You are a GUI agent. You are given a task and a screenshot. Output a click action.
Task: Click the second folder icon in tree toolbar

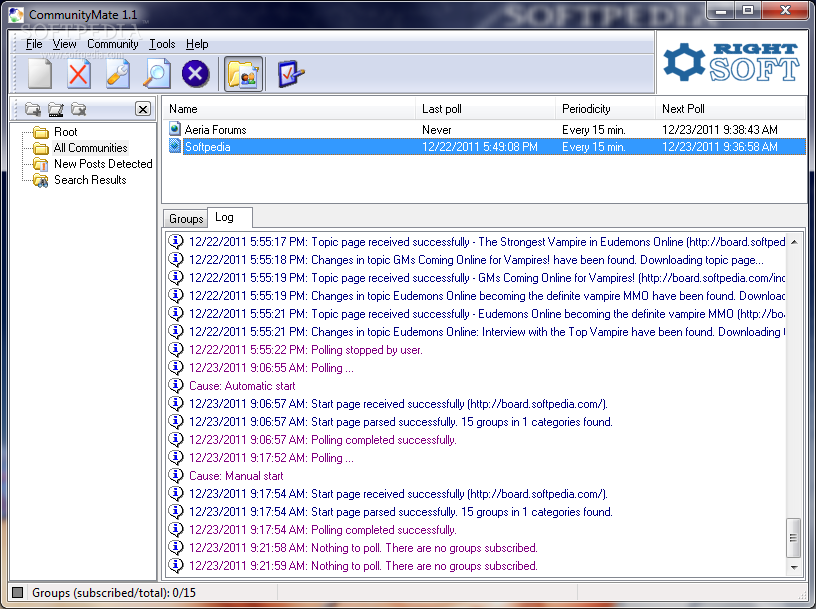(x=56, y=109)
